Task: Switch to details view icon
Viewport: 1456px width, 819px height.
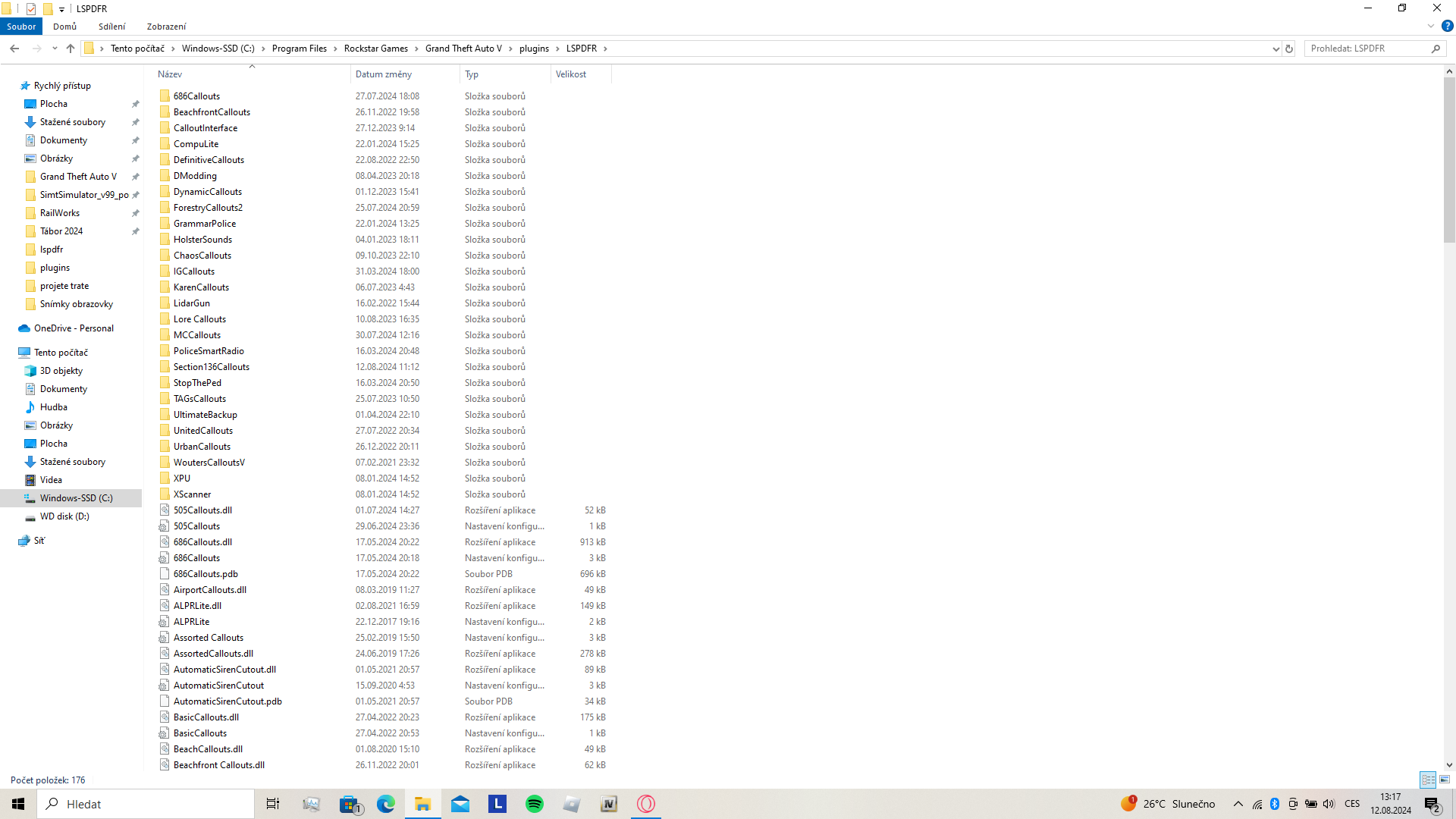Action: (1428, 780)
